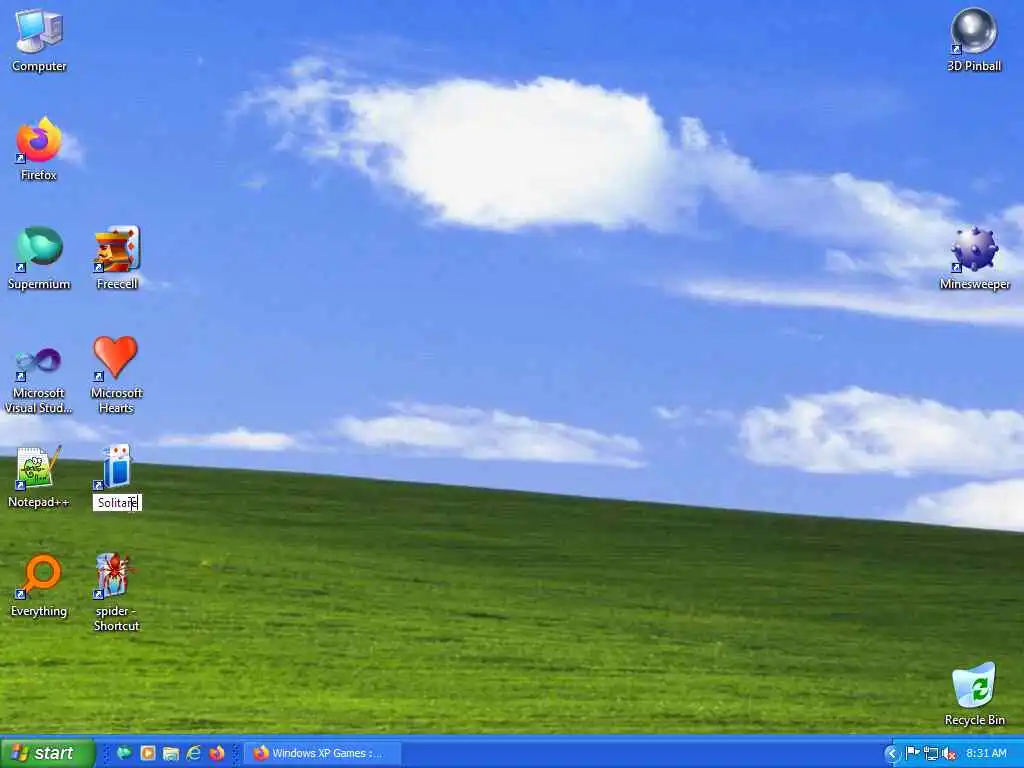This screenshot has height=768, width=1024.
Task: Select the Solitaire card deck icon
Action: 116,467
